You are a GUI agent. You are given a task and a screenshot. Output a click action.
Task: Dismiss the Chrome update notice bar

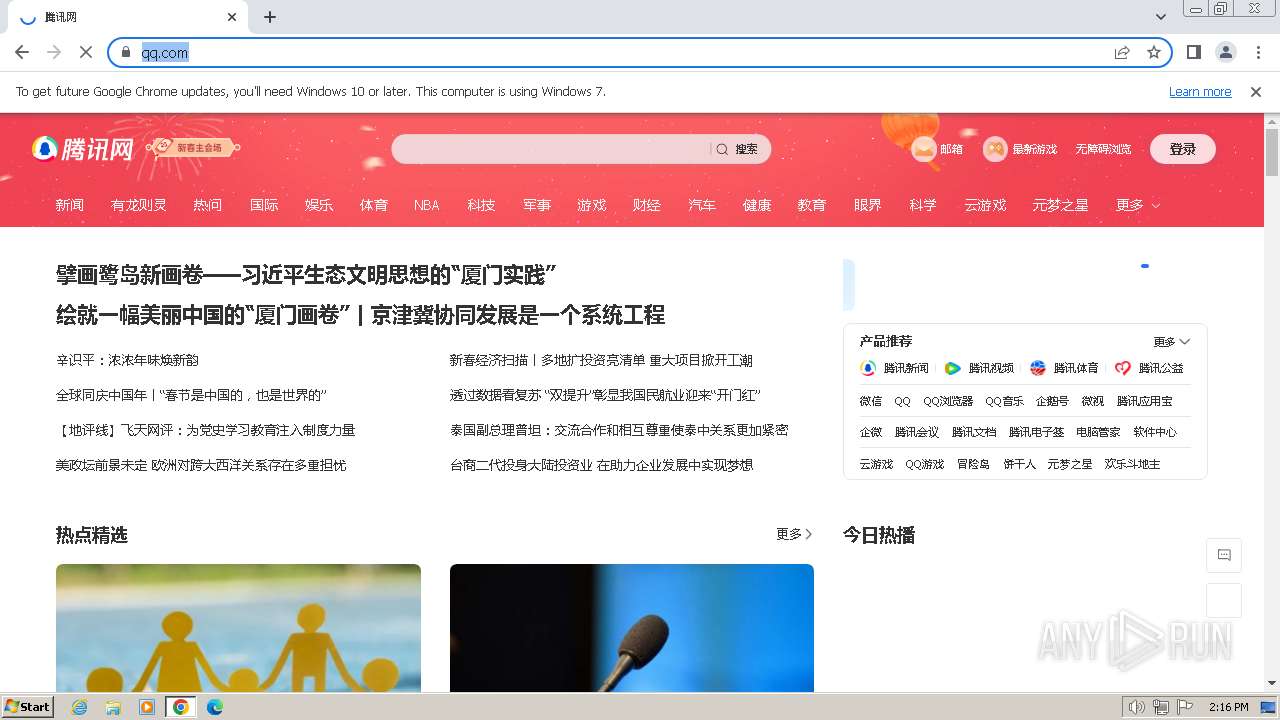[1256, 91]
